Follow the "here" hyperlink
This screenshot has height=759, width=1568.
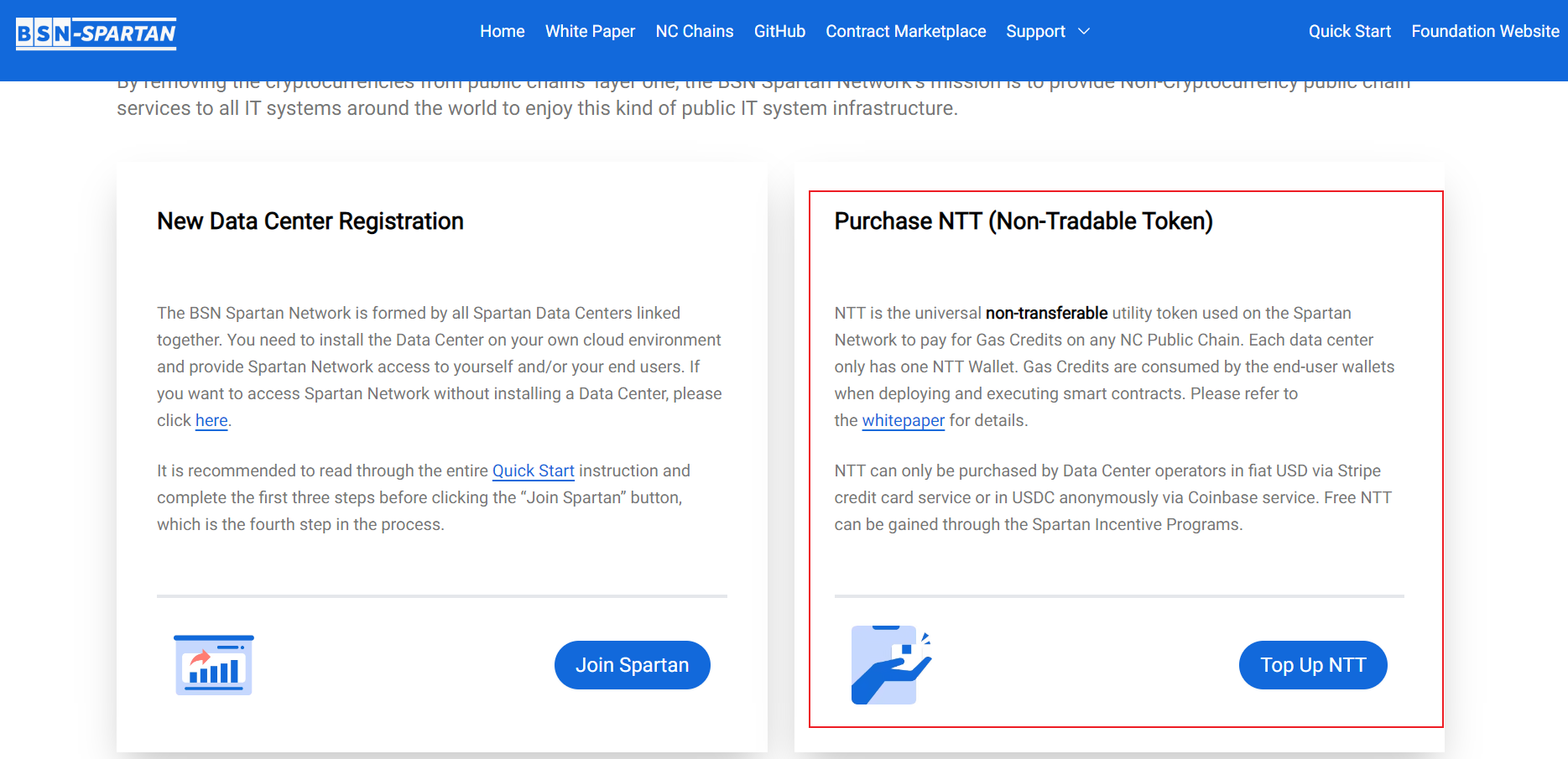tap(211, 421)
